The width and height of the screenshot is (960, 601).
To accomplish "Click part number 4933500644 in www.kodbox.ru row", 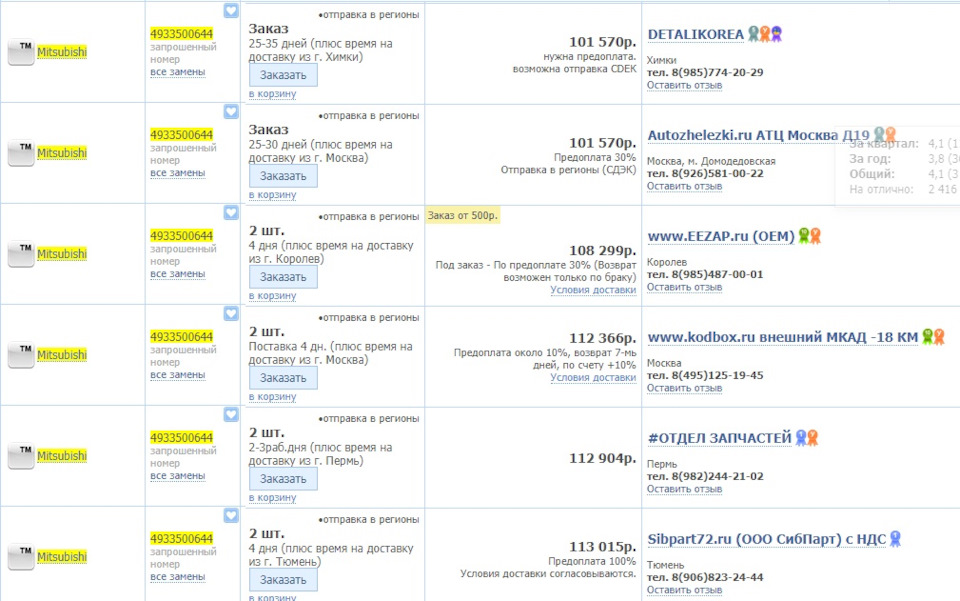I will (x=181, y=337).
